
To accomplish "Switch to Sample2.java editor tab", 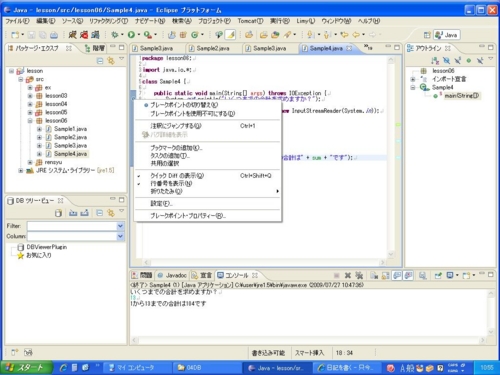I will pos(213,48).
